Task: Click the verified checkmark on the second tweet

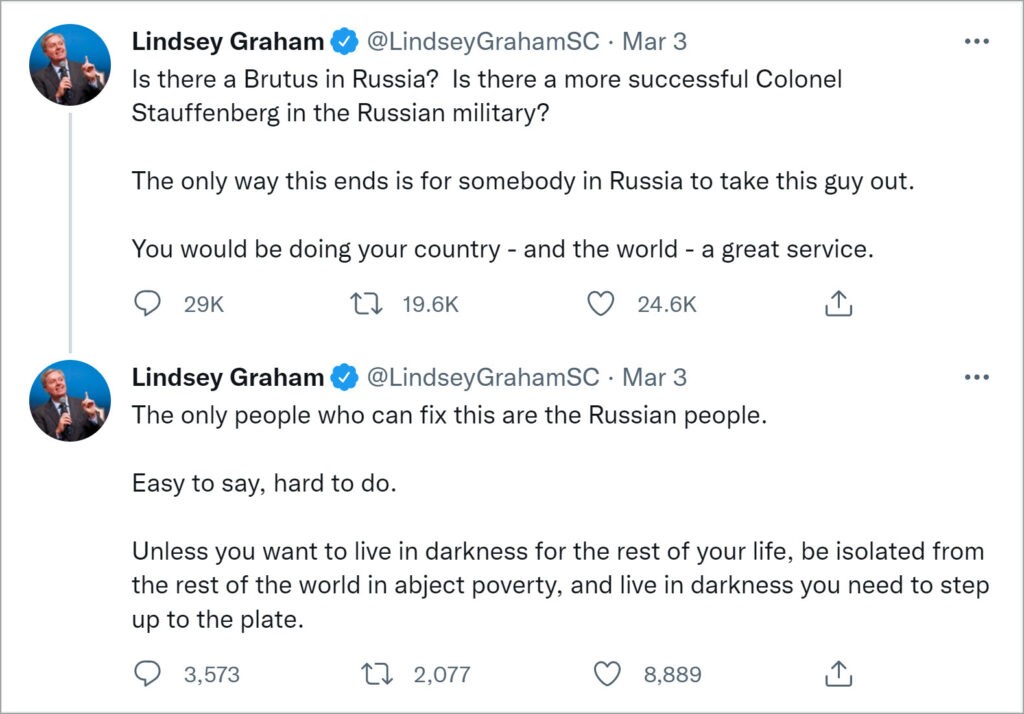Action: [x=344, y=377]
